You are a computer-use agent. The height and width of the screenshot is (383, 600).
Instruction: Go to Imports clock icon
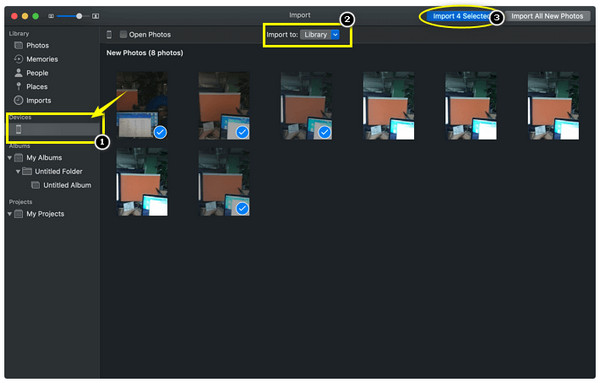(x=18, y=100)
